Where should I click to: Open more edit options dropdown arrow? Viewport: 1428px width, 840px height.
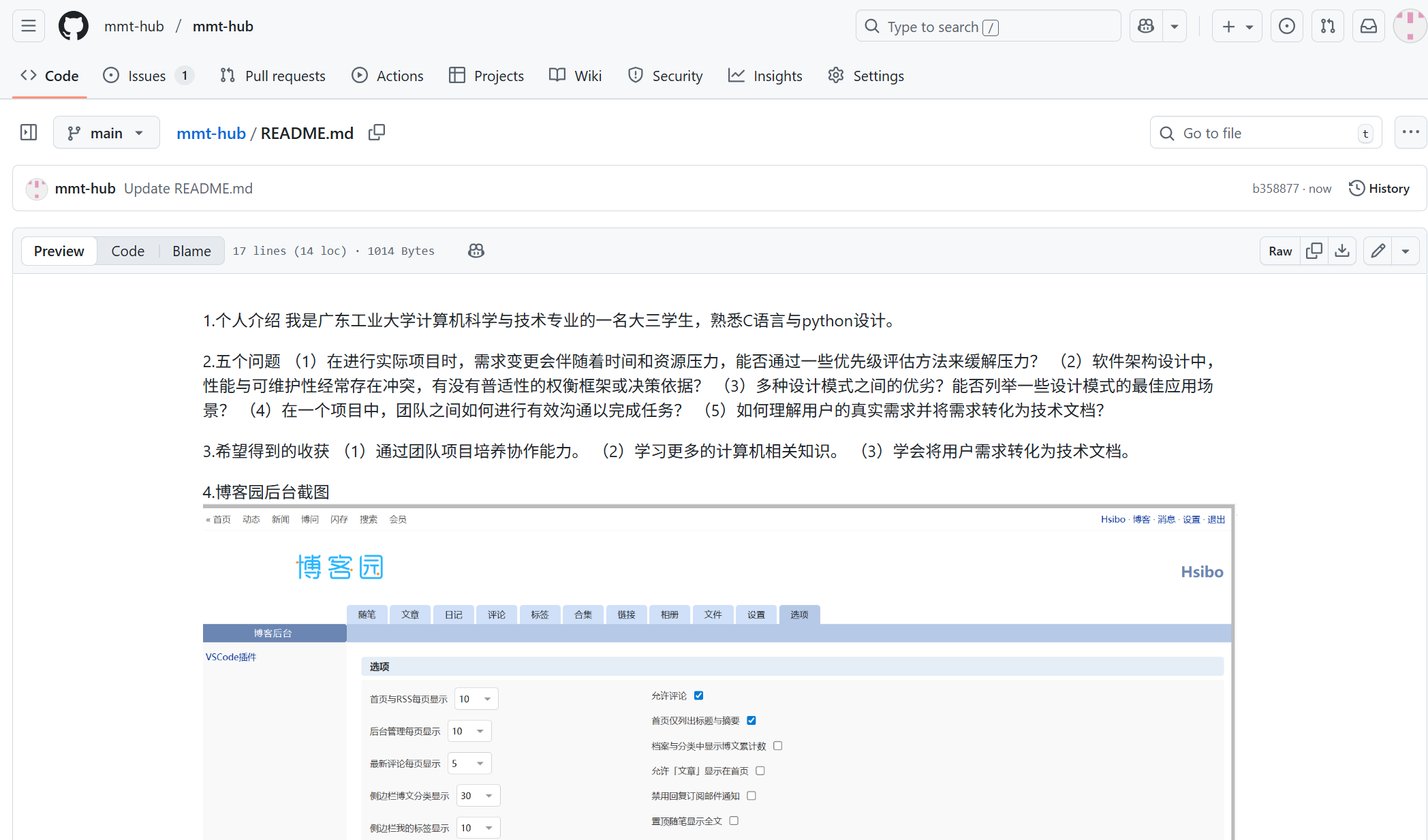[x=1406, y=251]
